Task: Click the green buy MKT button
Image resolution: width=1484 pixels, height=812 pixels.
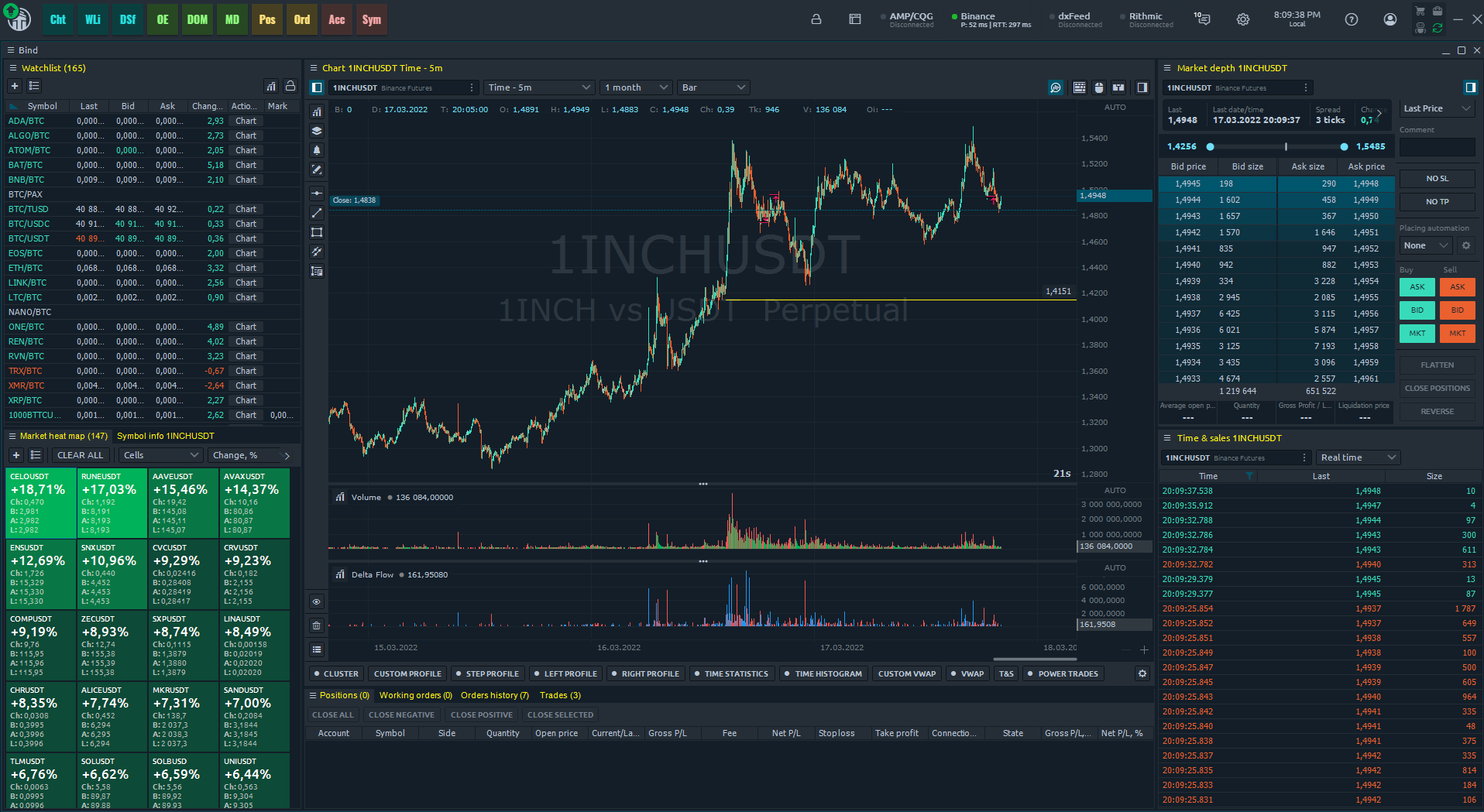Action: click(1417, 333)
